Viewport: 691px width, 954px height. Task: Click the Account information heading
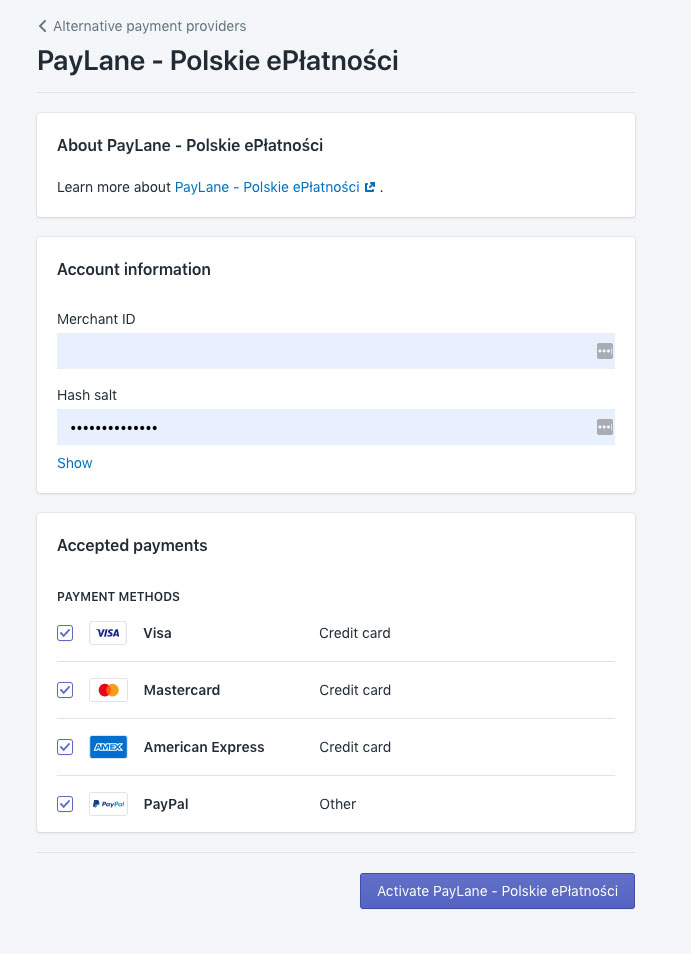134,270
